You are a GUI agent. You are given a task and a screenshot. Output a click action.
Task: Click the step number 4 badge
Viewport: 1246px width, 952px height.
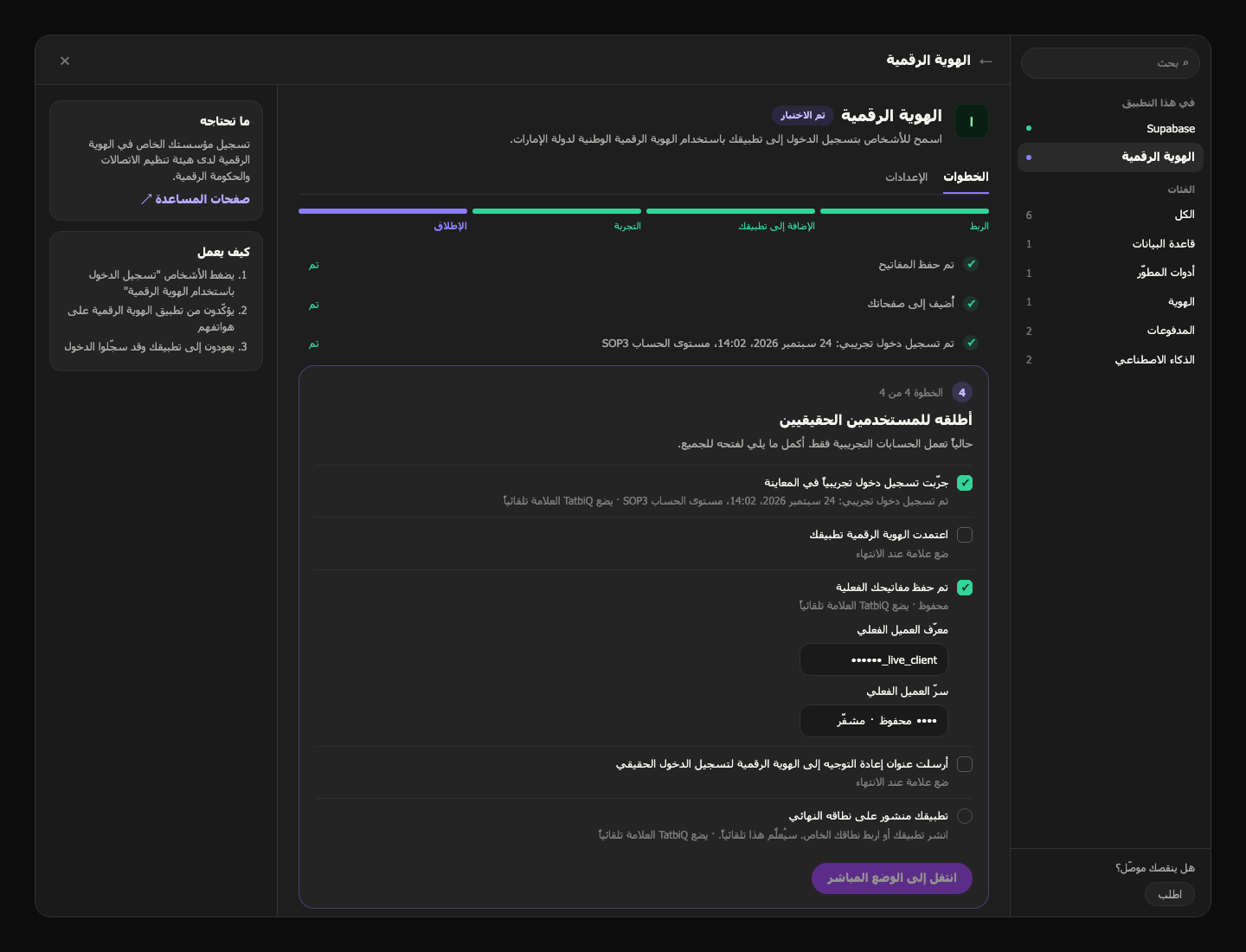(x=962, y=392)
